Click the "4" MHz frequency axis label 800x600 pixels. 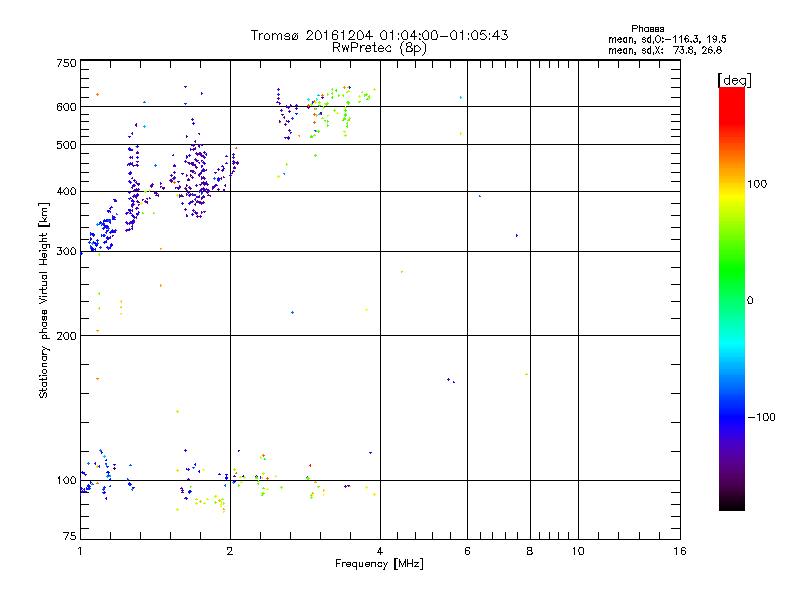(x=380, y=551)
